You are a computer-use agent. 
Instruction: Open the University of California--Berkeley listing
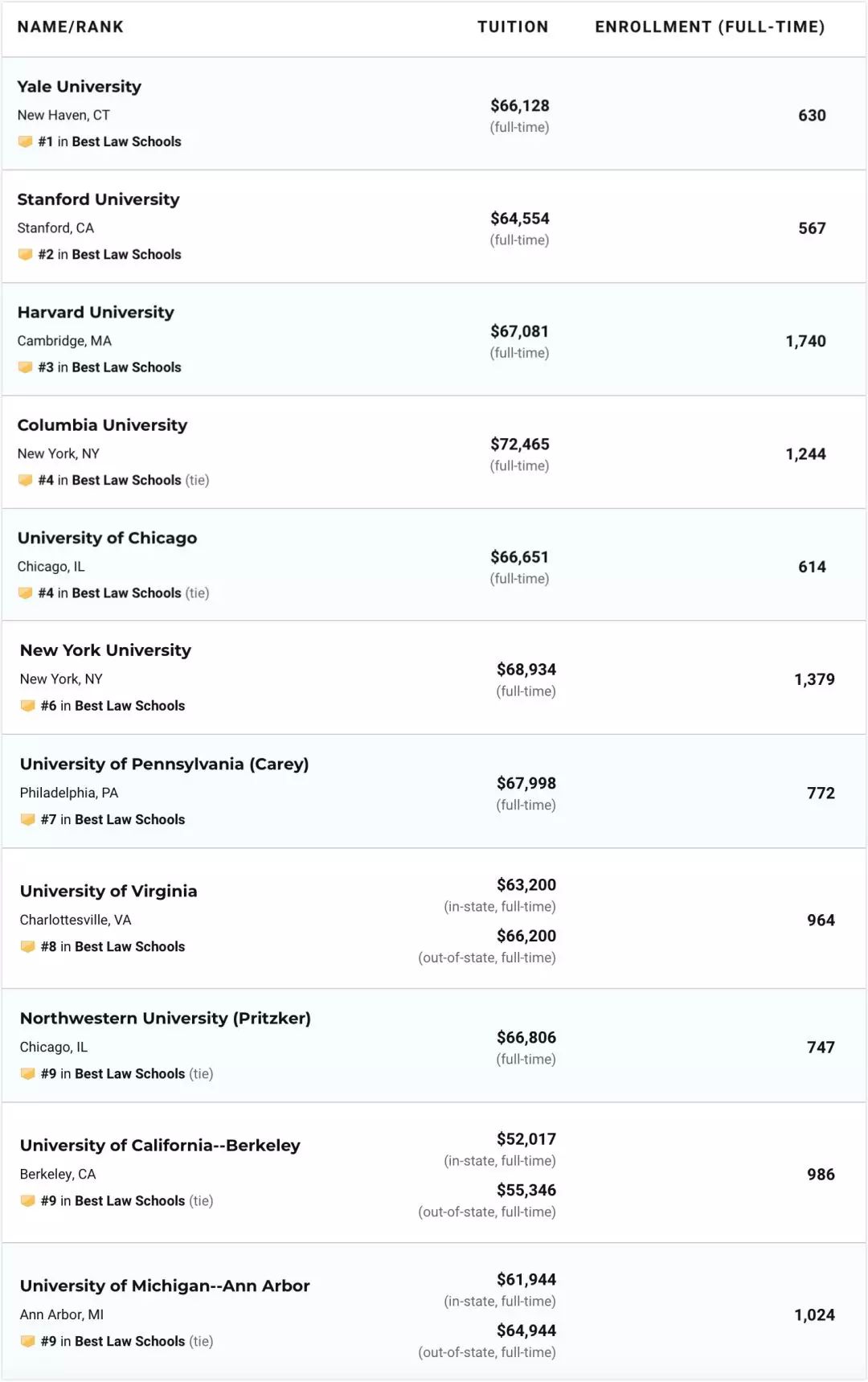pos(160,1145)
